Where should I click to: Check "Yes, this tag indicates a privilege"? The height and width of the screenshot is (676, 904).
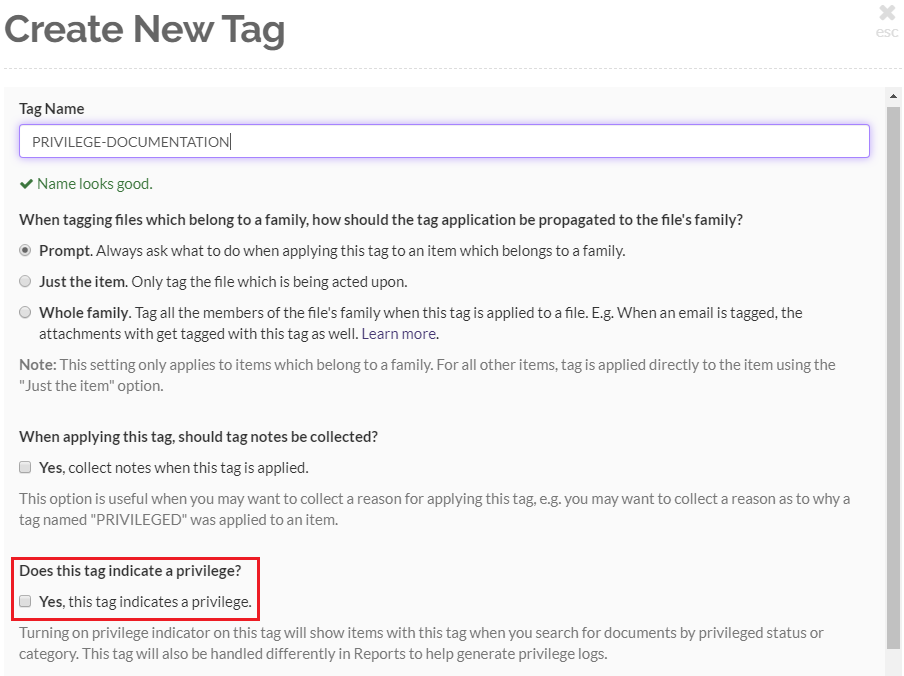pyautogui.click(x=25, y=602)
